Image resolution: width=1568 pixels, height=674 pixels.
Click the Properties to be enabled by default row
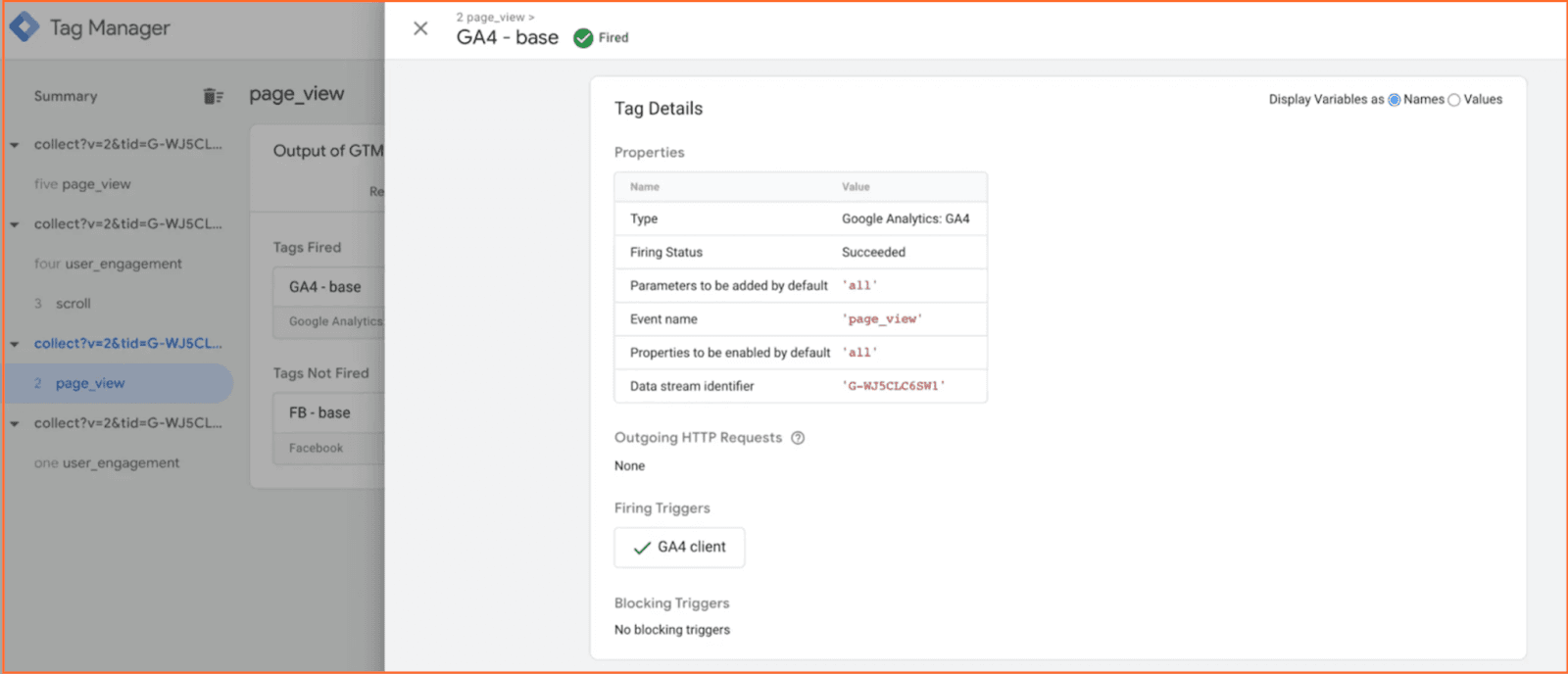(x=801, y=353)
